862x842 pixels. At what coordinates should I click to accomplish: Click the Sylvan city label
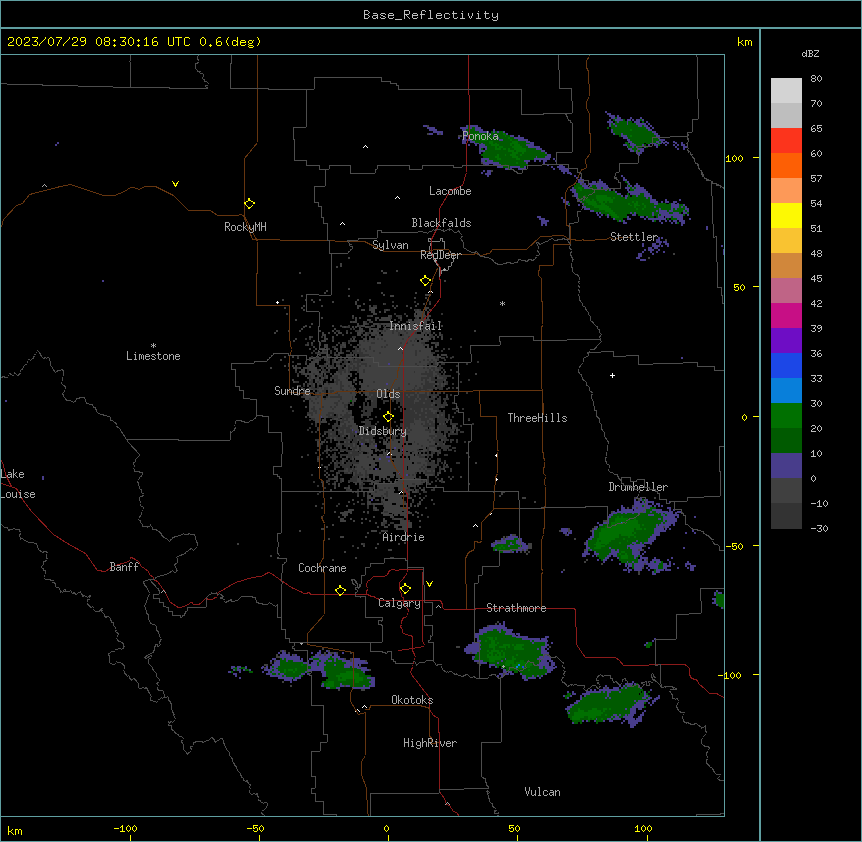(x=390, y=245)
